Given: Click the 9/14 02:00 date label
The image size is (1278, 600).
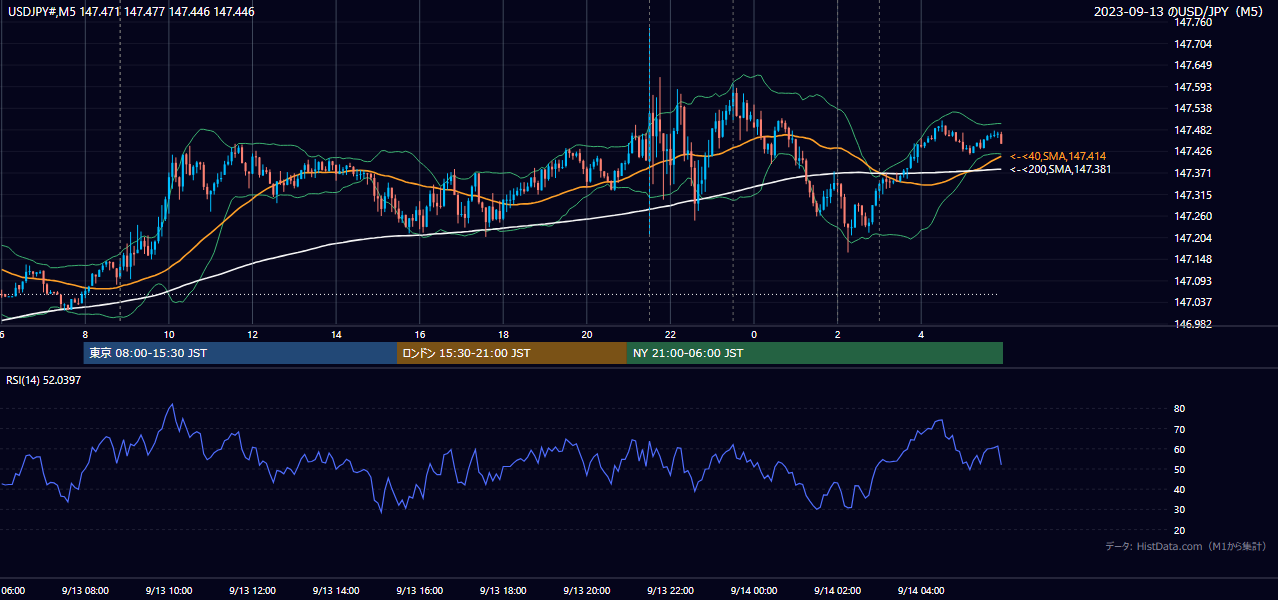Looking at the screenshot, I should click(837, 591).
